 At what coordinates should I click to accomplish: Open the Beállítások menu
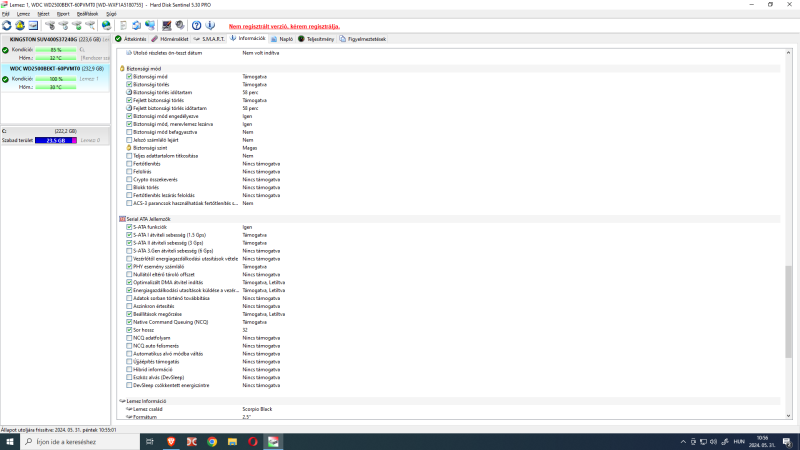click(x=87, y=14)
